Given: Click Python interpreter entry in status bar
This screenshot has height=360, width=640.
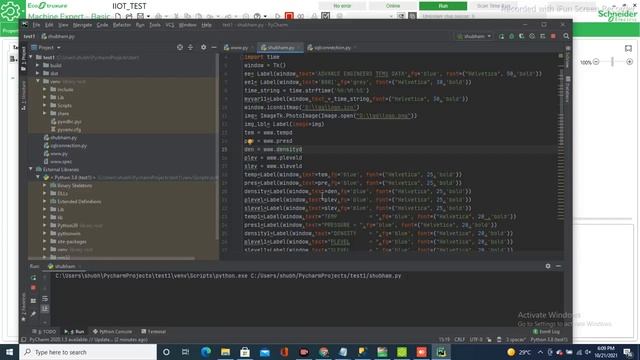Looking at the screenshot, I should [549, 340].
